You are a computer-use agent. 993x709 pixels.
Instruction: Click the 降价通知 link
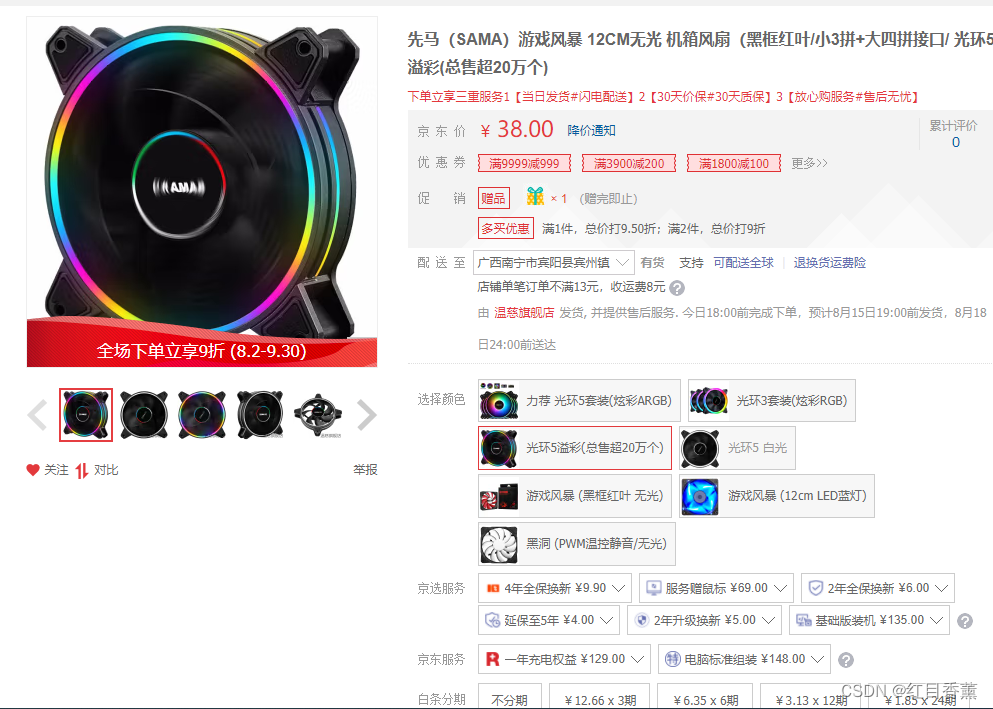coord(591,130)
